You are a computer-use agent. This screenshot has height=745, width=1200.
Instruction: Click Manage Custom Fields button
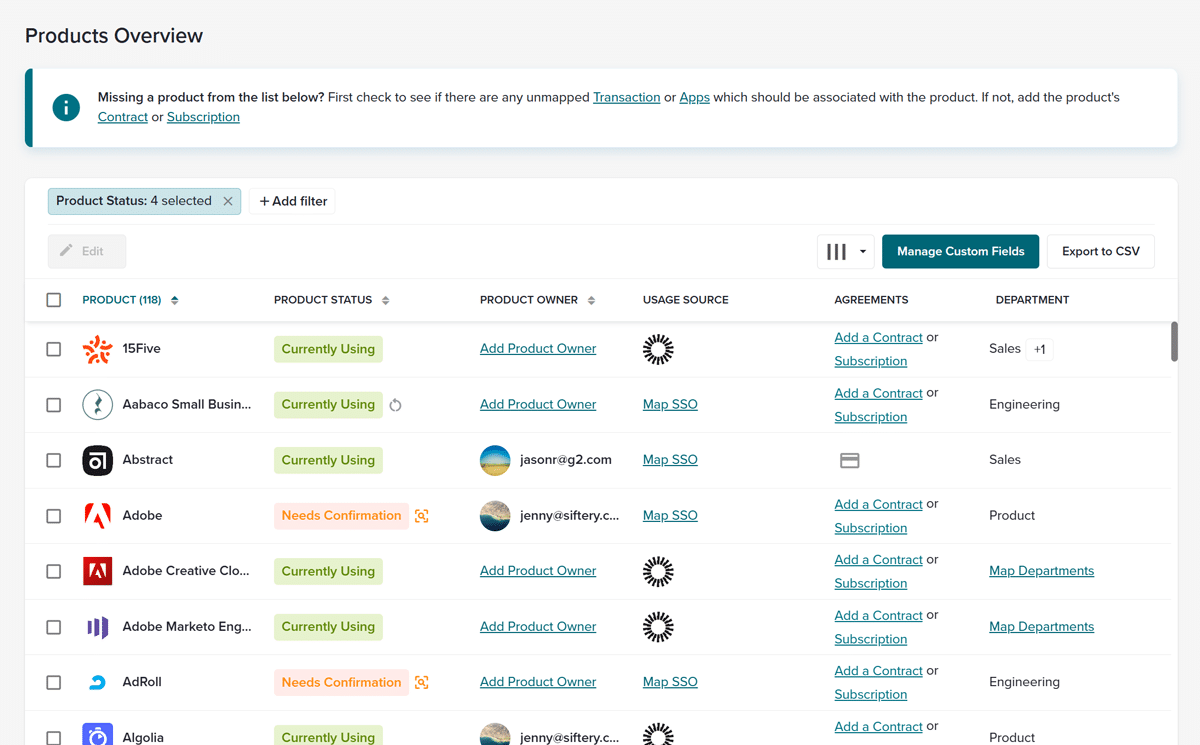click(x=960, y=252)
